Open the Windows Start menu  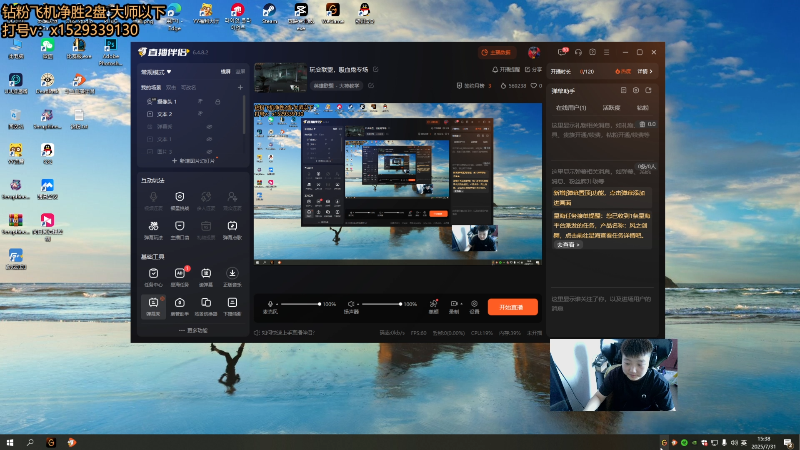[9, 442]
